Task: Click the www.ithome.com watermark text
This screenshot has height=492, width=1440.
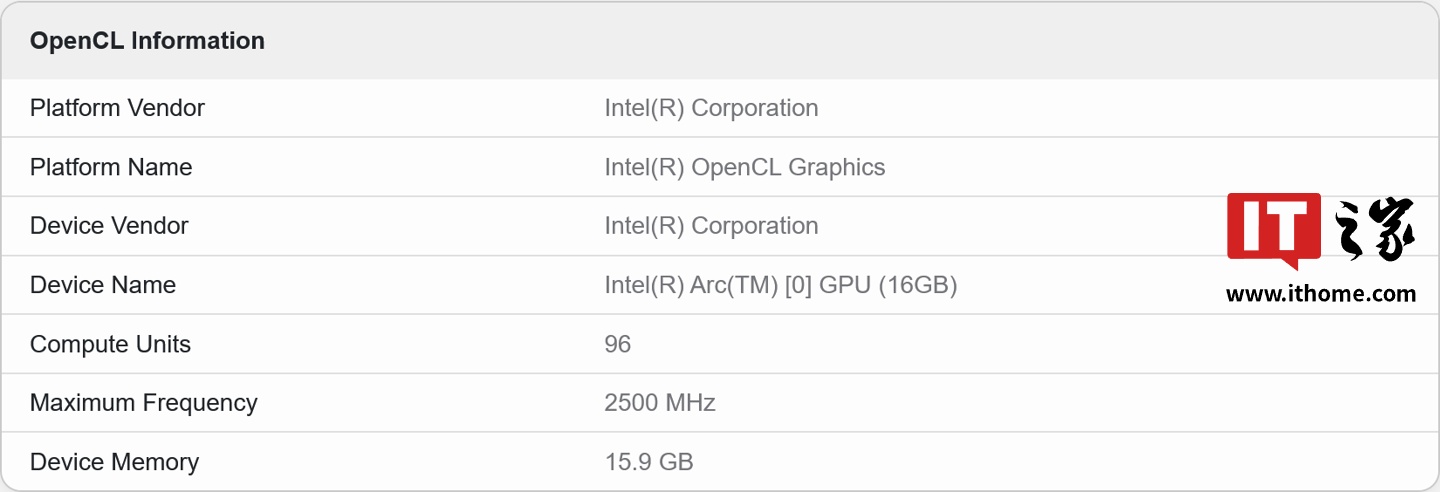Action: 1320,294
